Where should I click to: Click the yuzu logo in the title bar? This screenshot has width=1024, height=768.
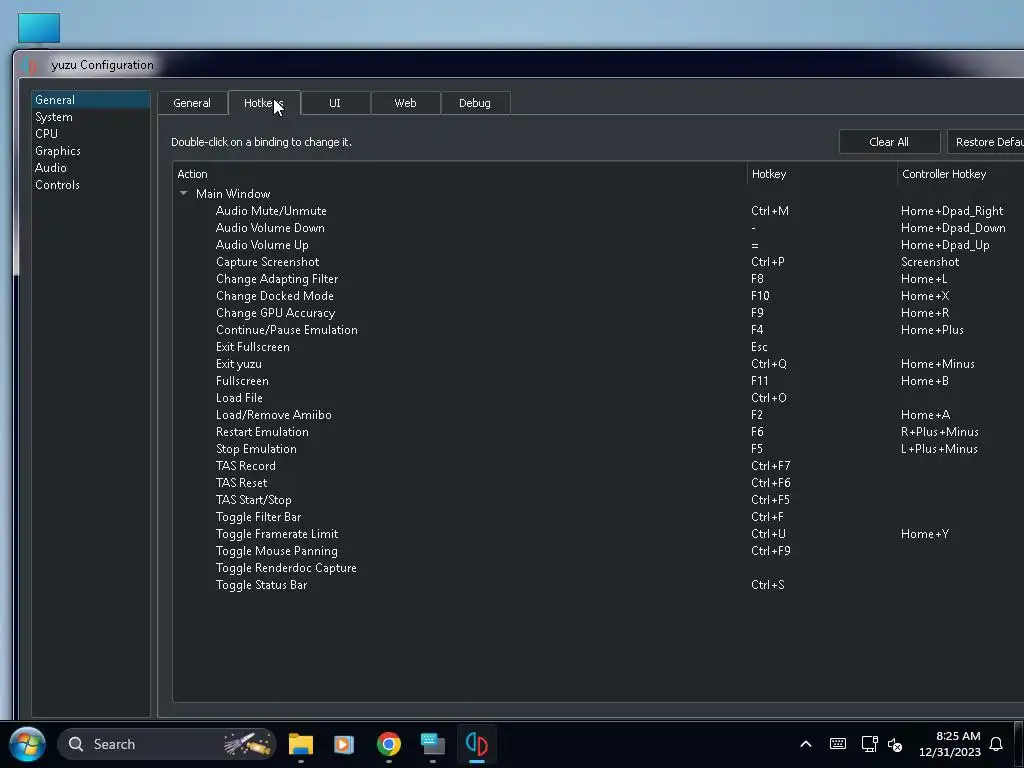pos(31,65)
